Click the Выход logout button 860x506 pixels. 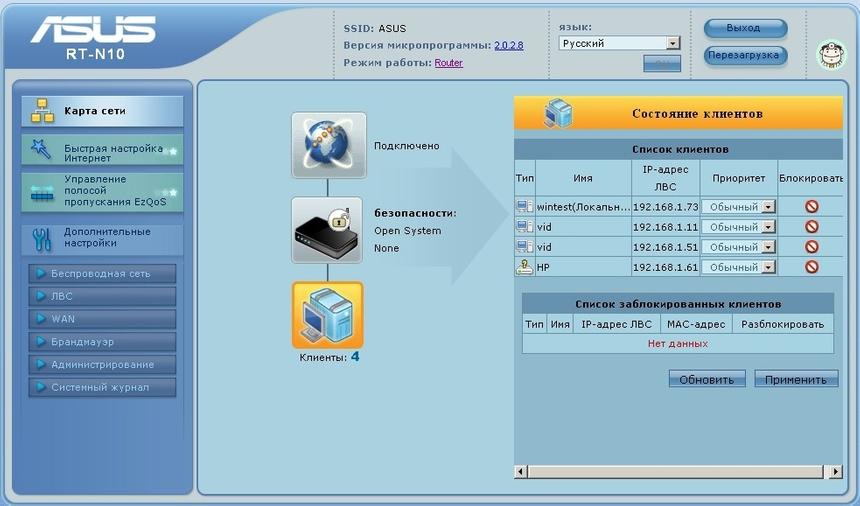(745, 28)
